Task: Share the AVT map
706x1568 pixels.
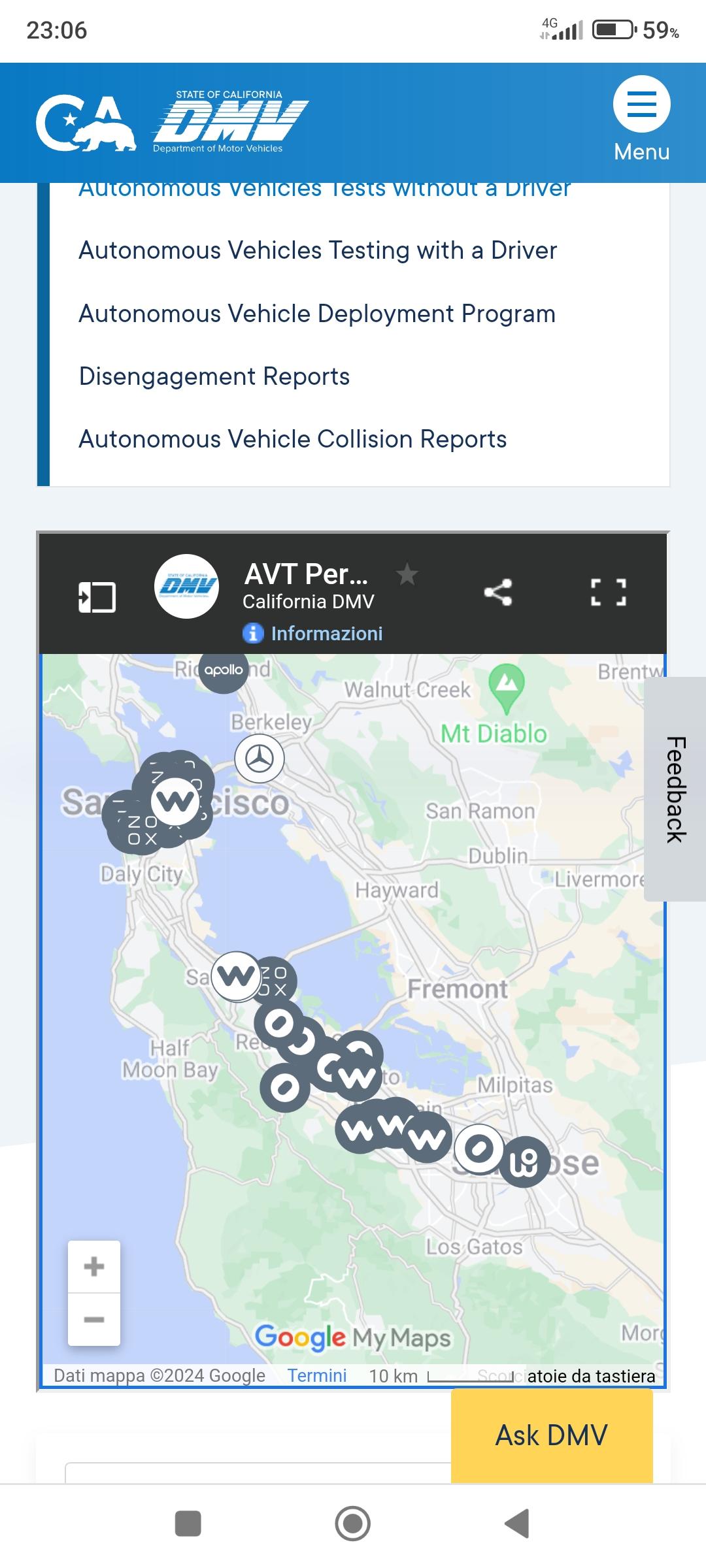Action: [497, 592]
